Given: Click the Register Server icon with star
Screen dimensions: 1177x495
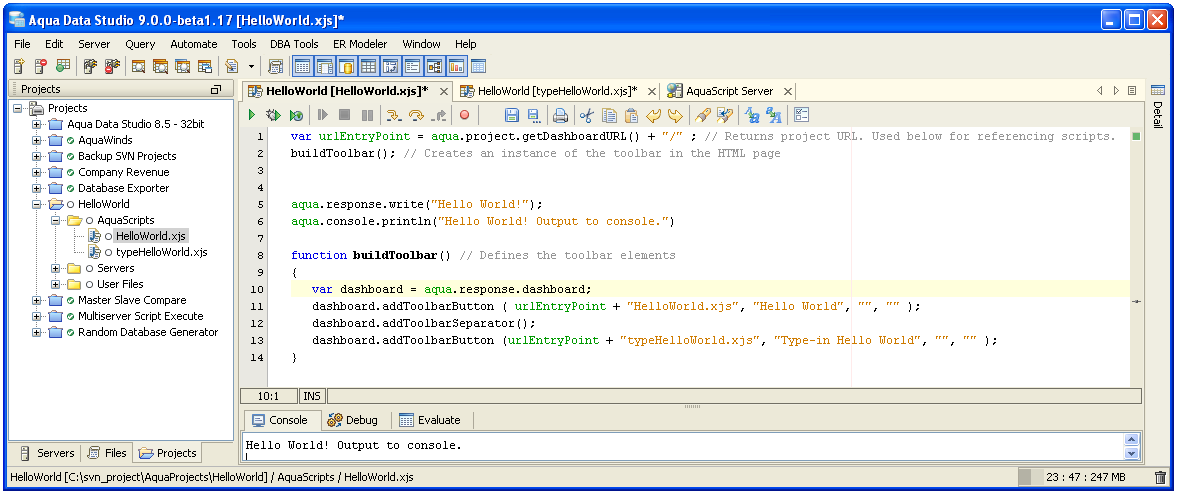Looking at the screenshot, I should (20, 66).
